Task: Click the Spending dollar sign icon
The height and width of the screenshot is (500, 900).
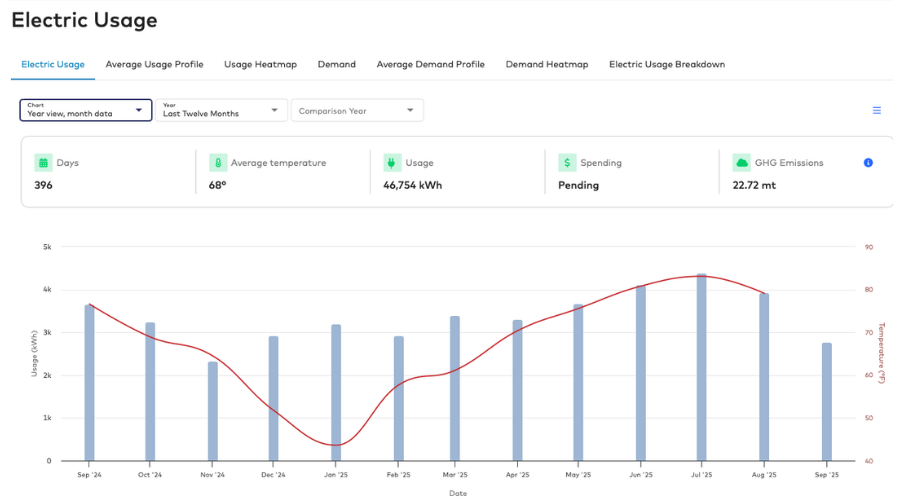Action: pyautogui.click(x=567, y=162)
